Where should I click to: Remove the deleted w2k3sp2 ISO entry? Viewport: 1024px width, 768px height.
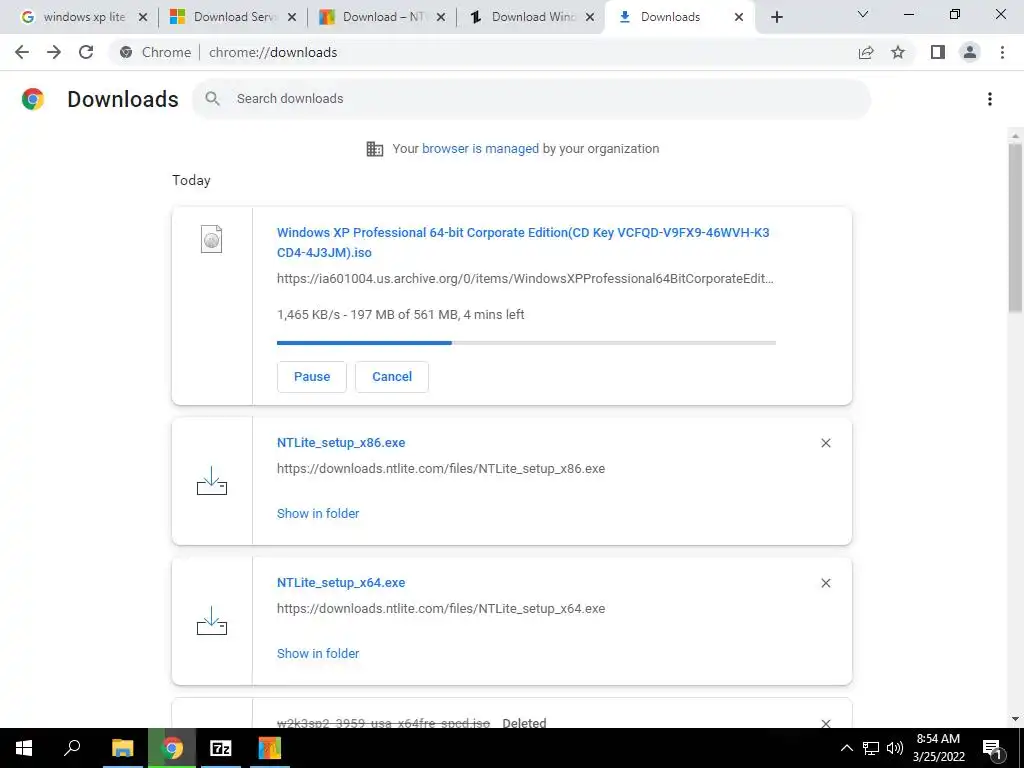click(825, 723)
